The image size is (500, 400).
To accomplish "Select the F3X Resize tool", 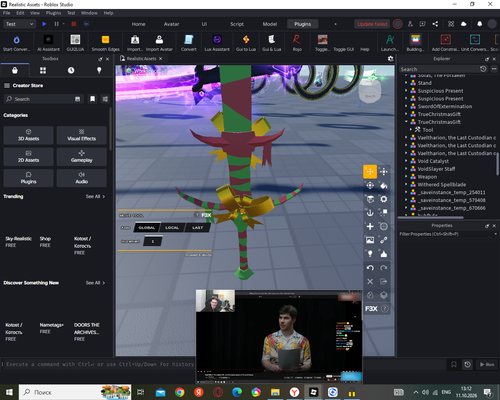I will coord(384,172).
